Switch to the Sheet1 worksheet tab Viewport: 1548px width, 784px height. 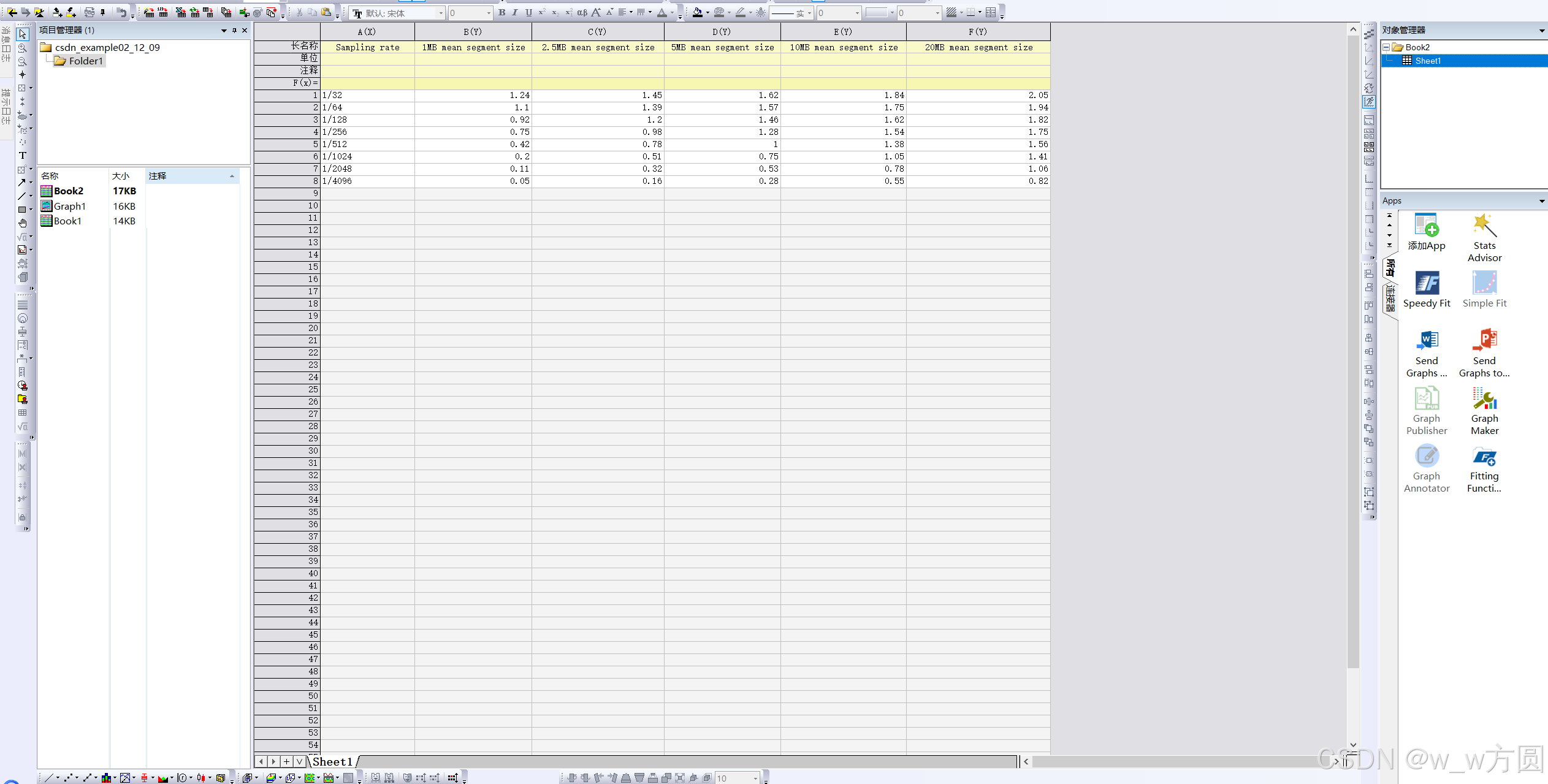pos(333,762)
